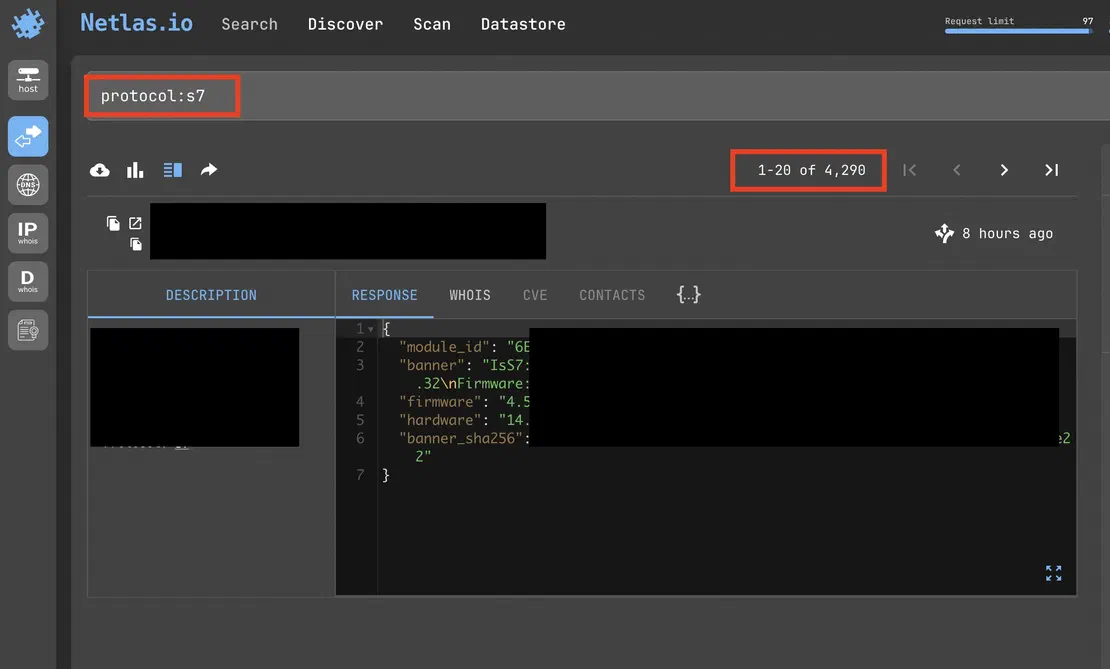The width and height of the screenshot is (1110, 669).
Task: Collapse the JSON block at line 1
Action: [370, 329]
